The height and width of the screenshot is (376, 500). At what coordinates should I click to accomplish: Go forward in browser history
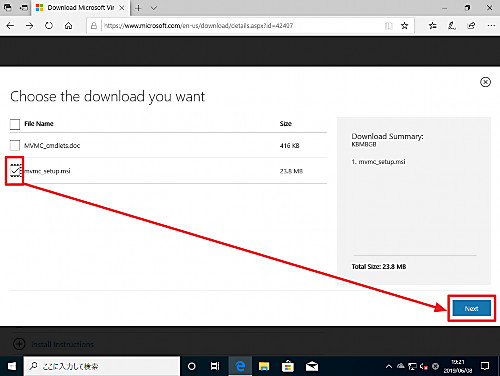pos(30,26)
